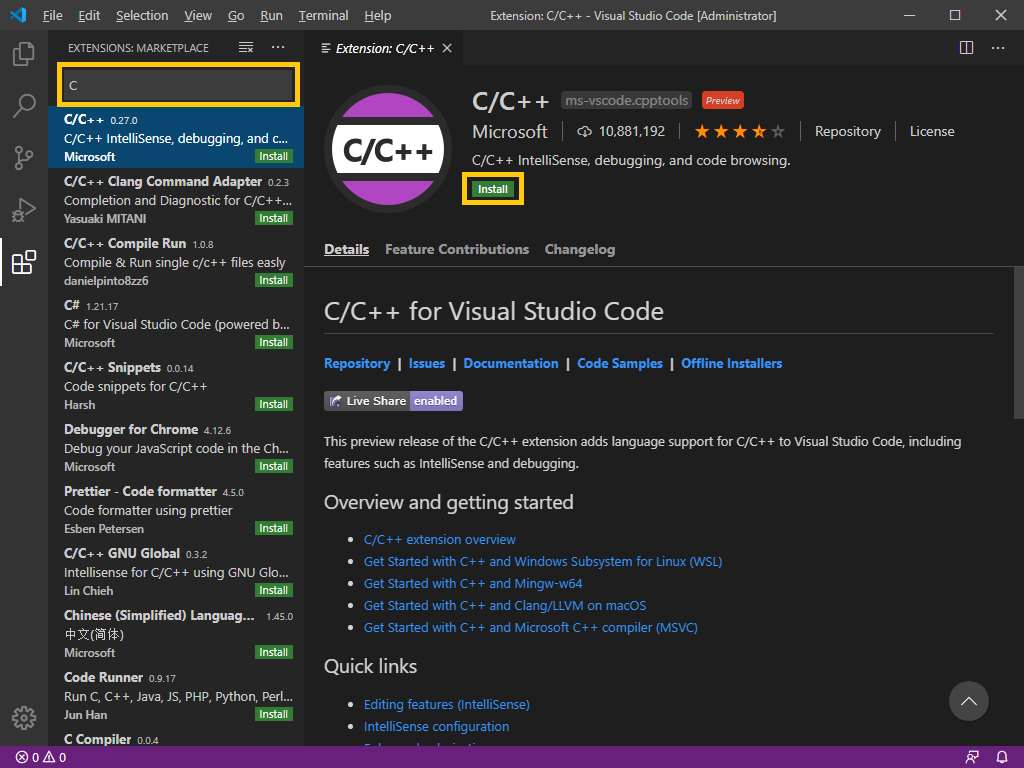Click the C/C++ extension logo
Viewport: 1024px width, 768px height.
(388, 150)
